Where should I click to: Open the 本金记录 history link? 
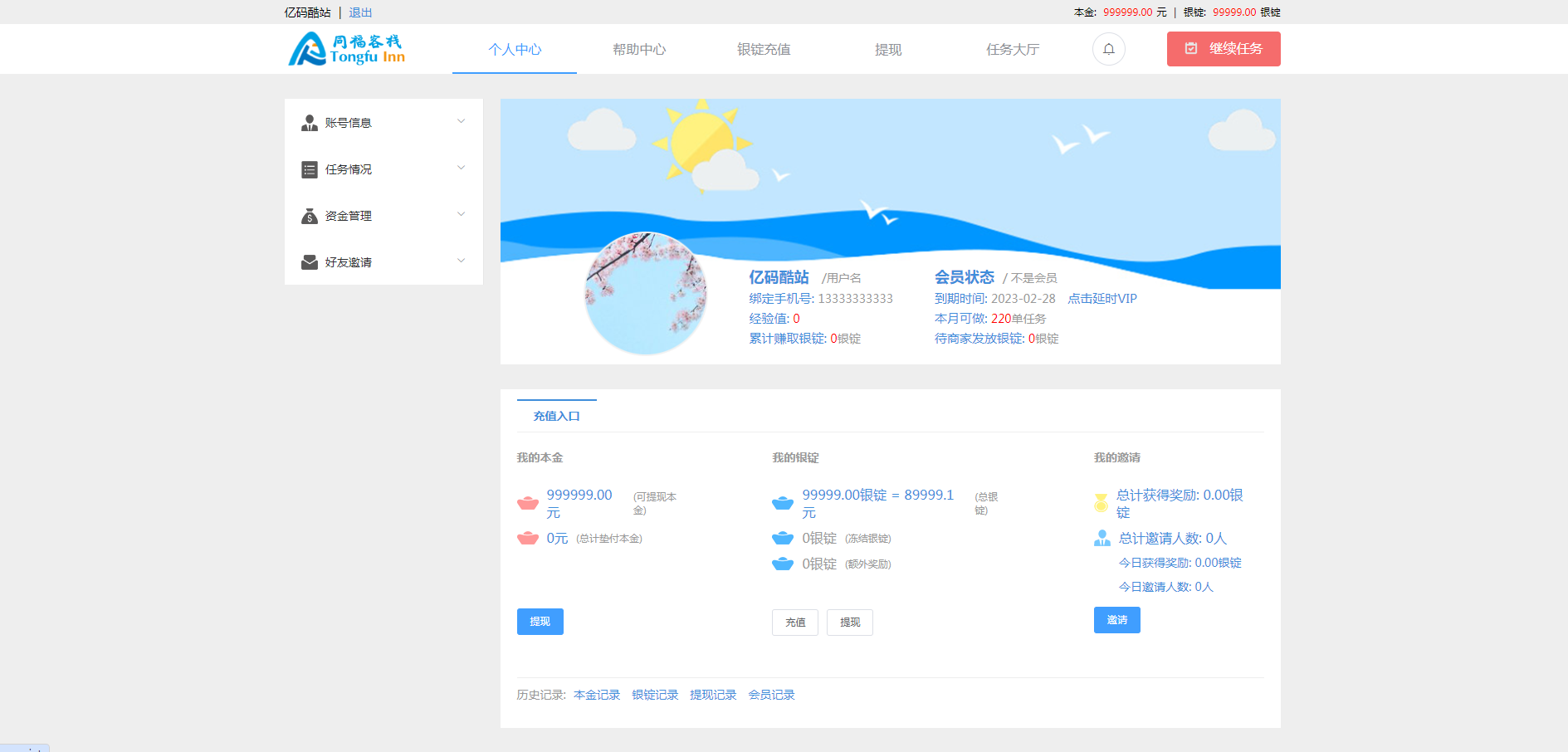pos(597,695)
